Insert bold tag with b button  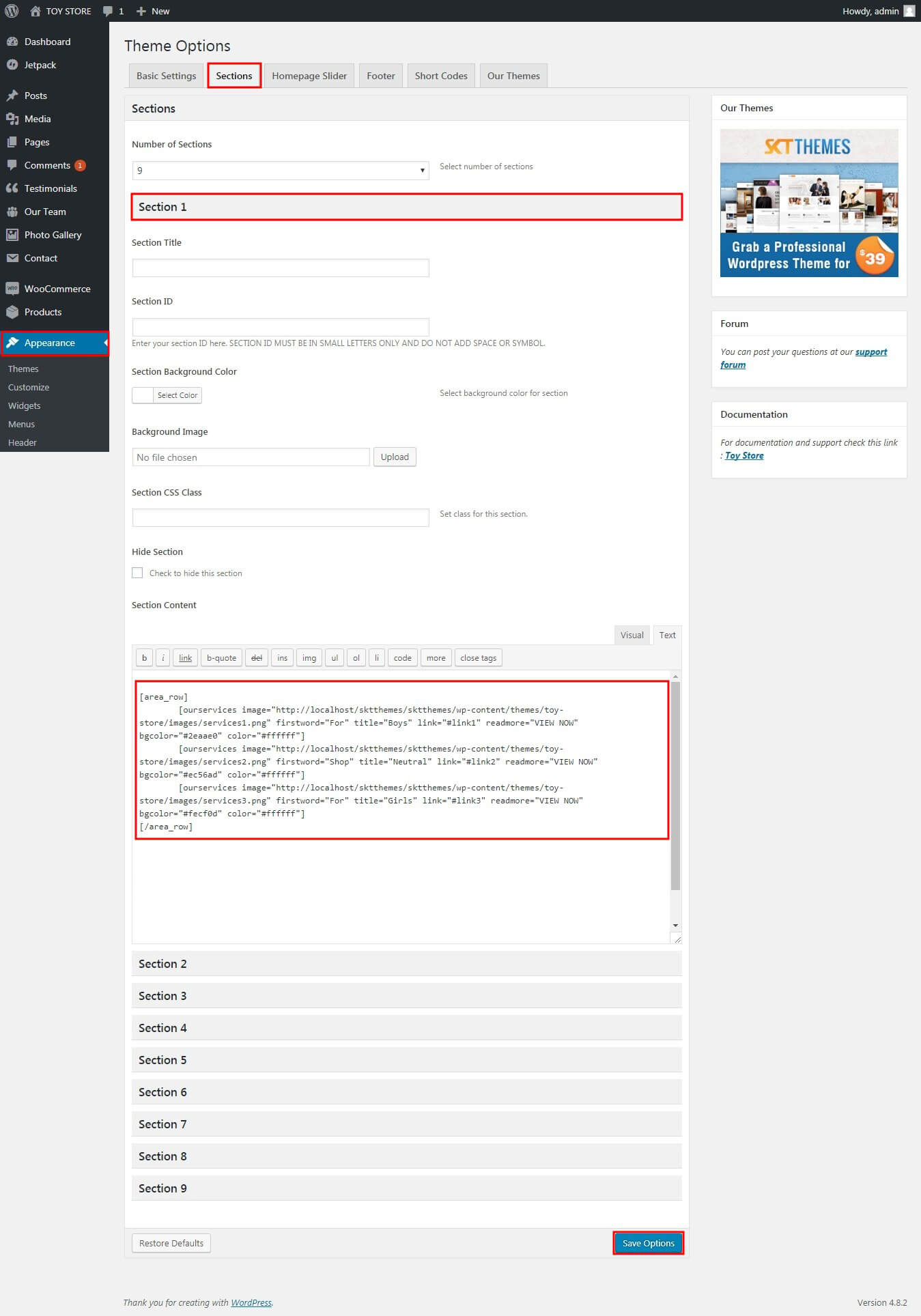click(144, 658)
